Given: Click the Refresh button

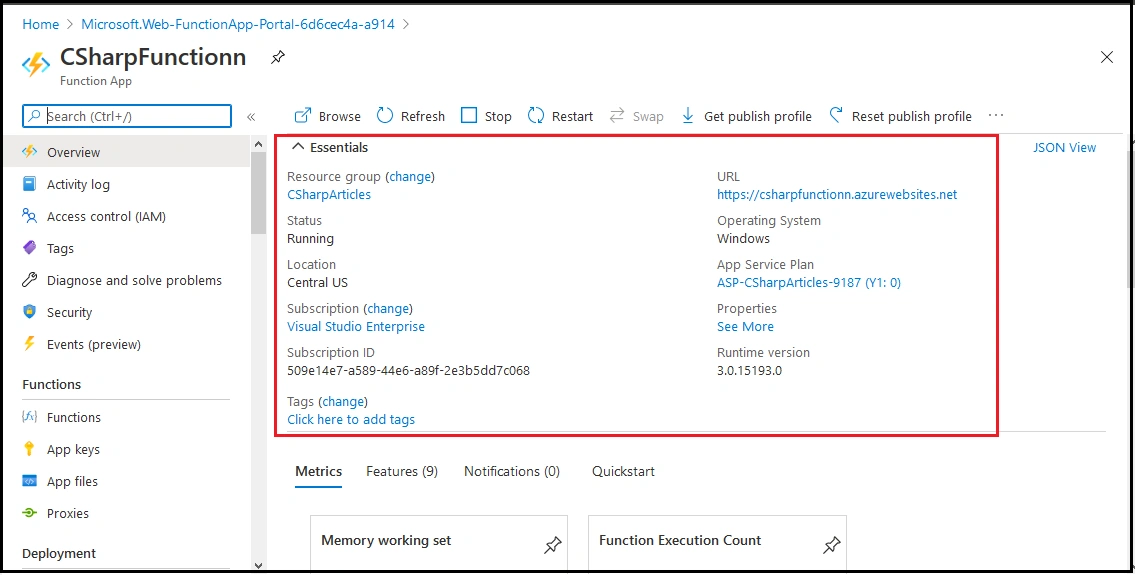Looking at the screenshot, I should (x=410, y=116).
